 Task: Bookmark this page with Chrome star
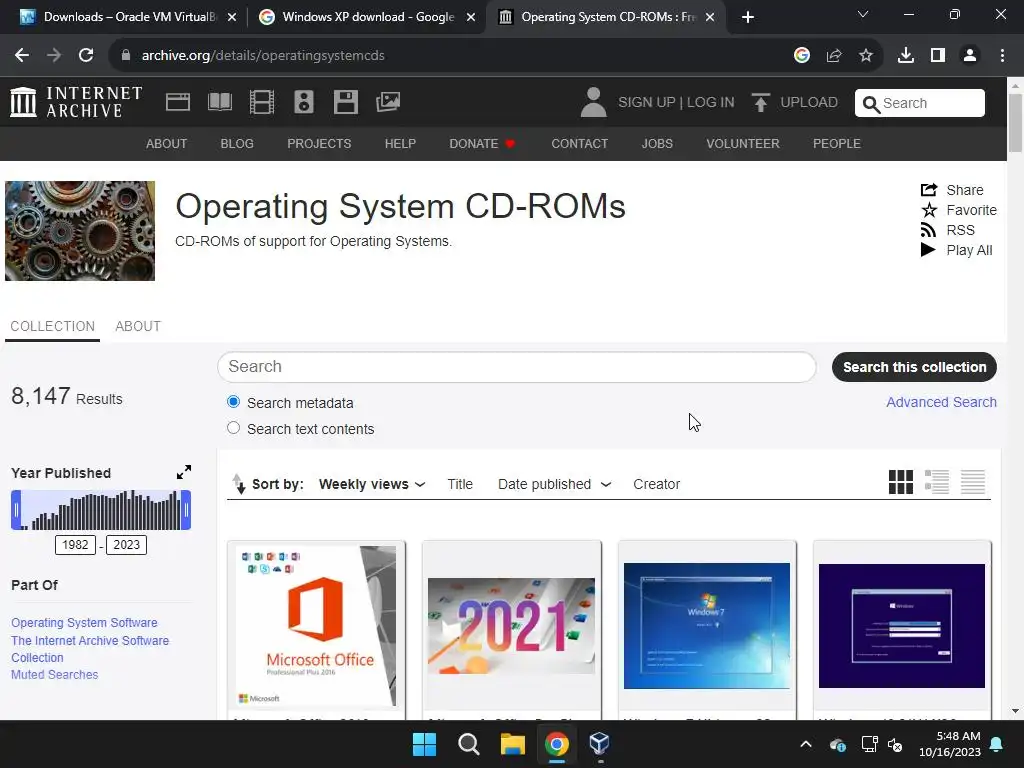[x=866, y=56]
